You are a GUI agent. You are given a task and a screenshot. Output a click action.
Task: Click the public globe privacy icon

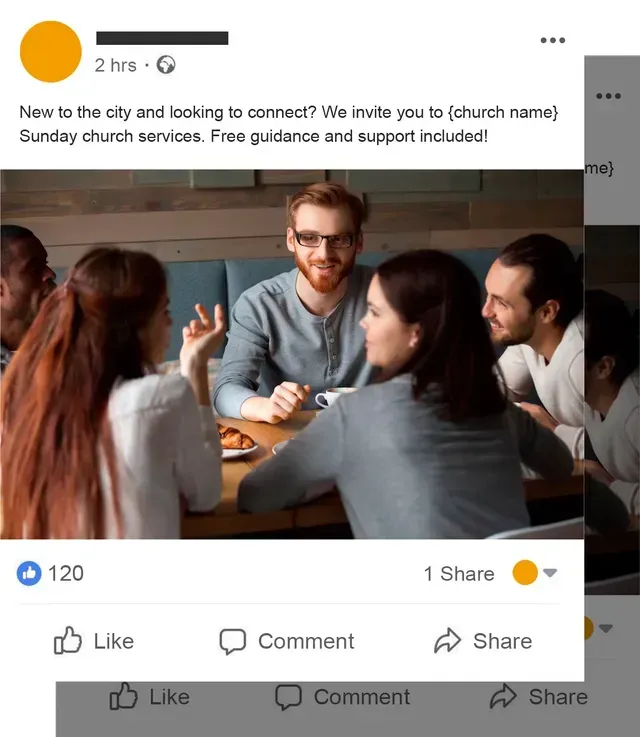pos(166,65)
